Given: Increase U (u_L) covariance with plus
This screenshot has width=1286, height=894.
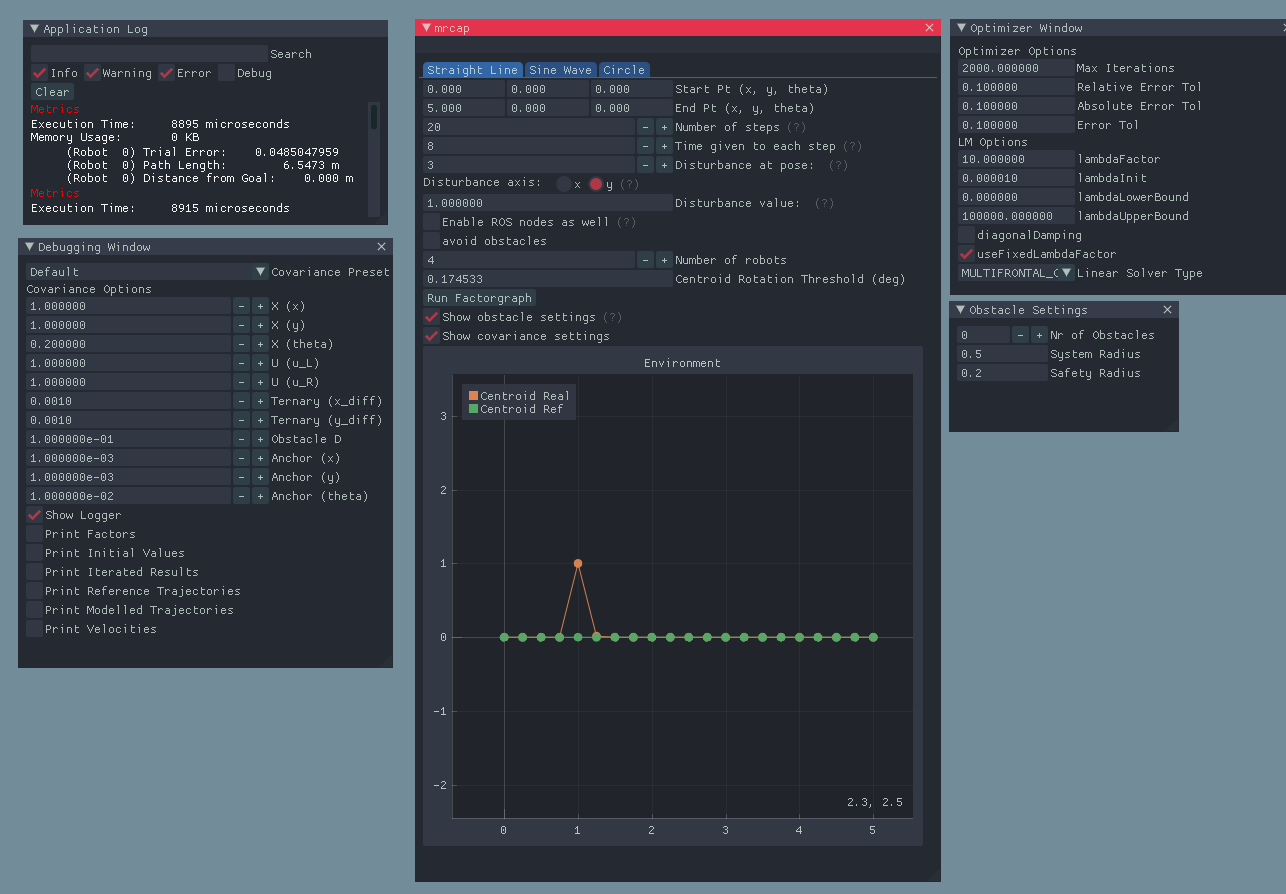Looking at the screenshot, I should (x=260, y=363).
